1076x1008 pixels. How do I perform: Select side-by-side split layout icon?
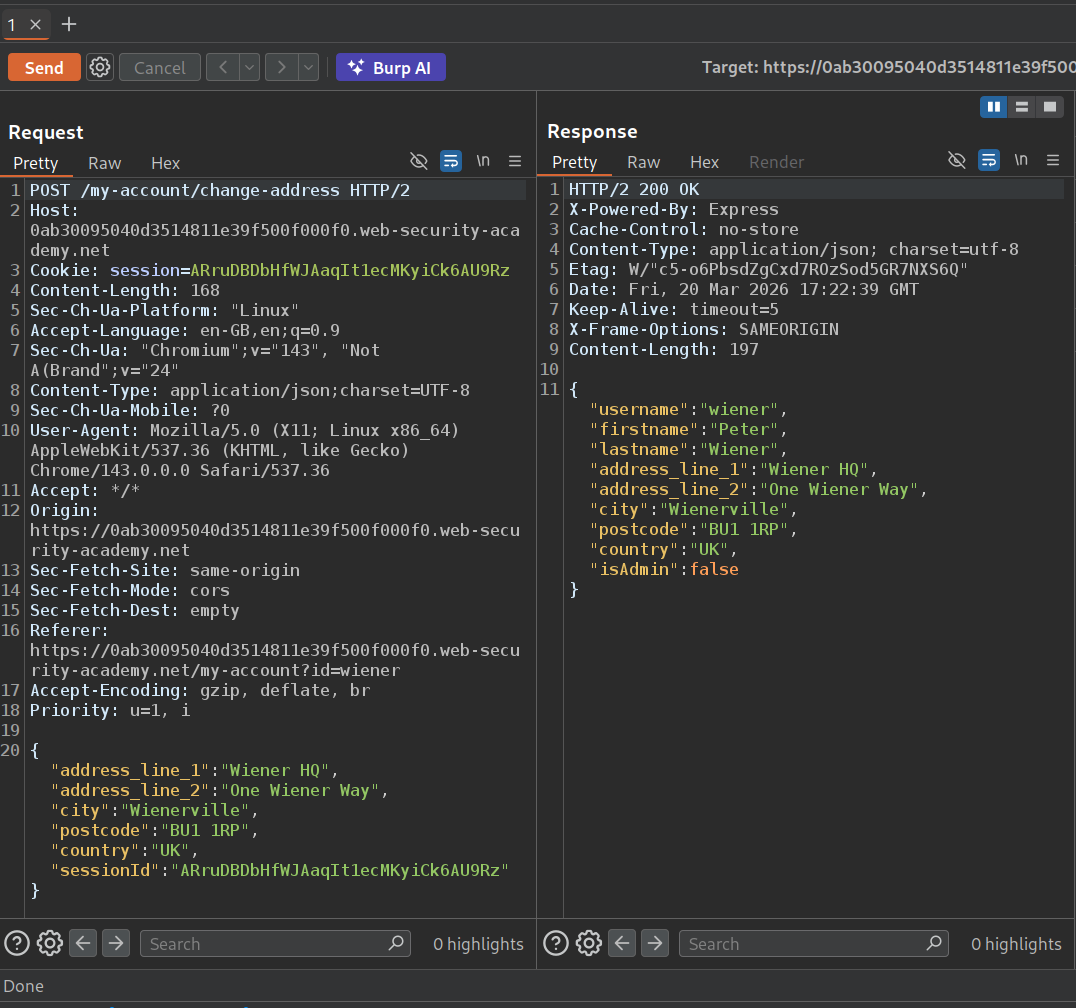point(993,107)
